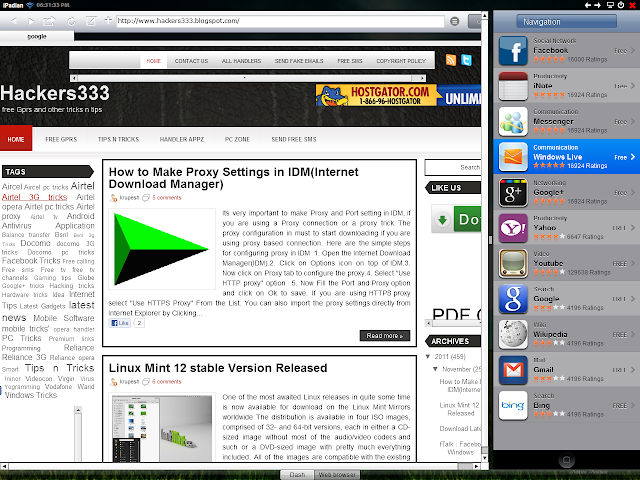Viewport: 640px width, 480px height.
Task: Open the Youtube app icon
Action: (513, 264)
